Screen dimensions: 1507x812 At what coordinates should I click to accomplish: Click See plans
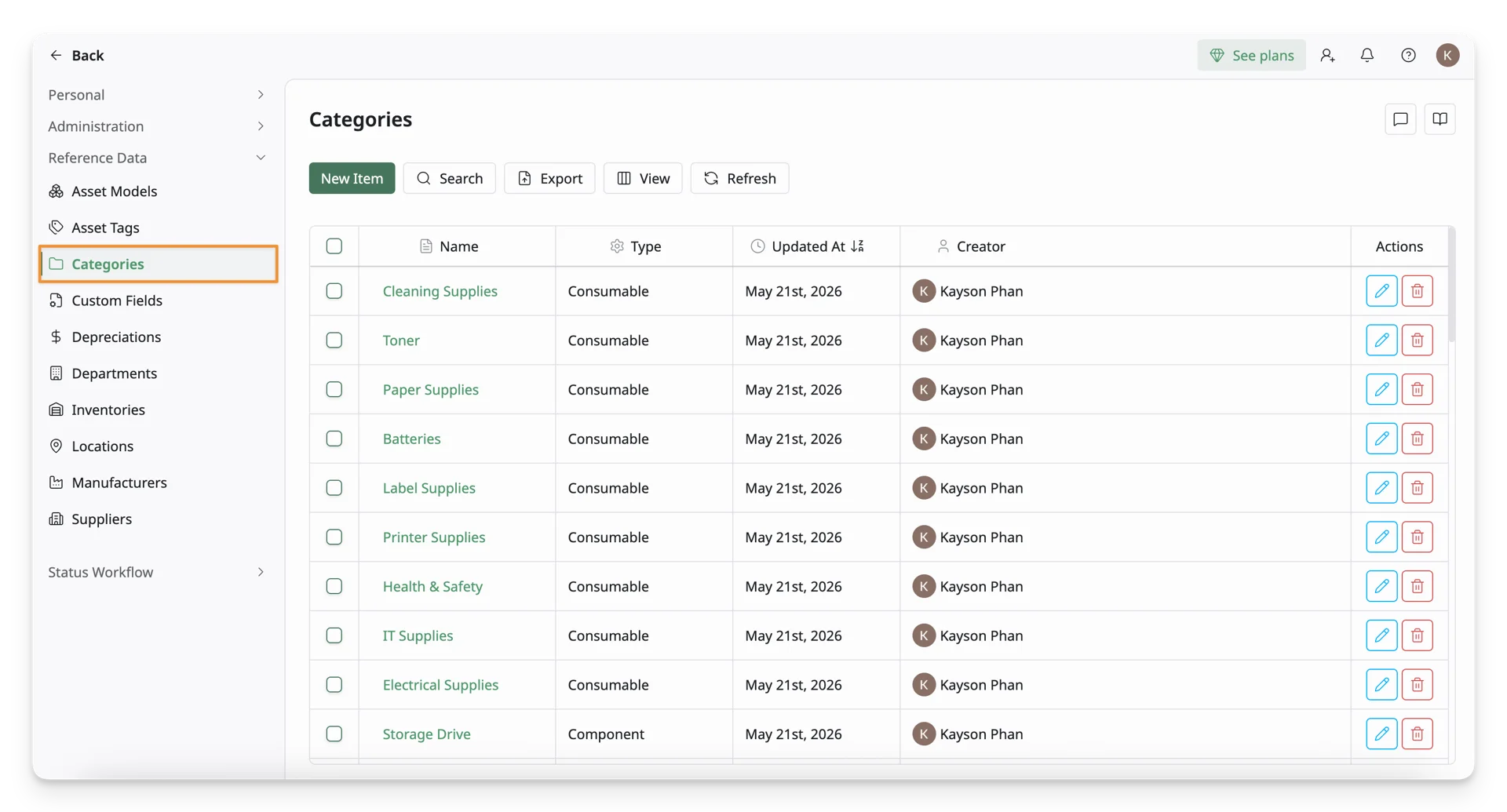click(1251, 55)
